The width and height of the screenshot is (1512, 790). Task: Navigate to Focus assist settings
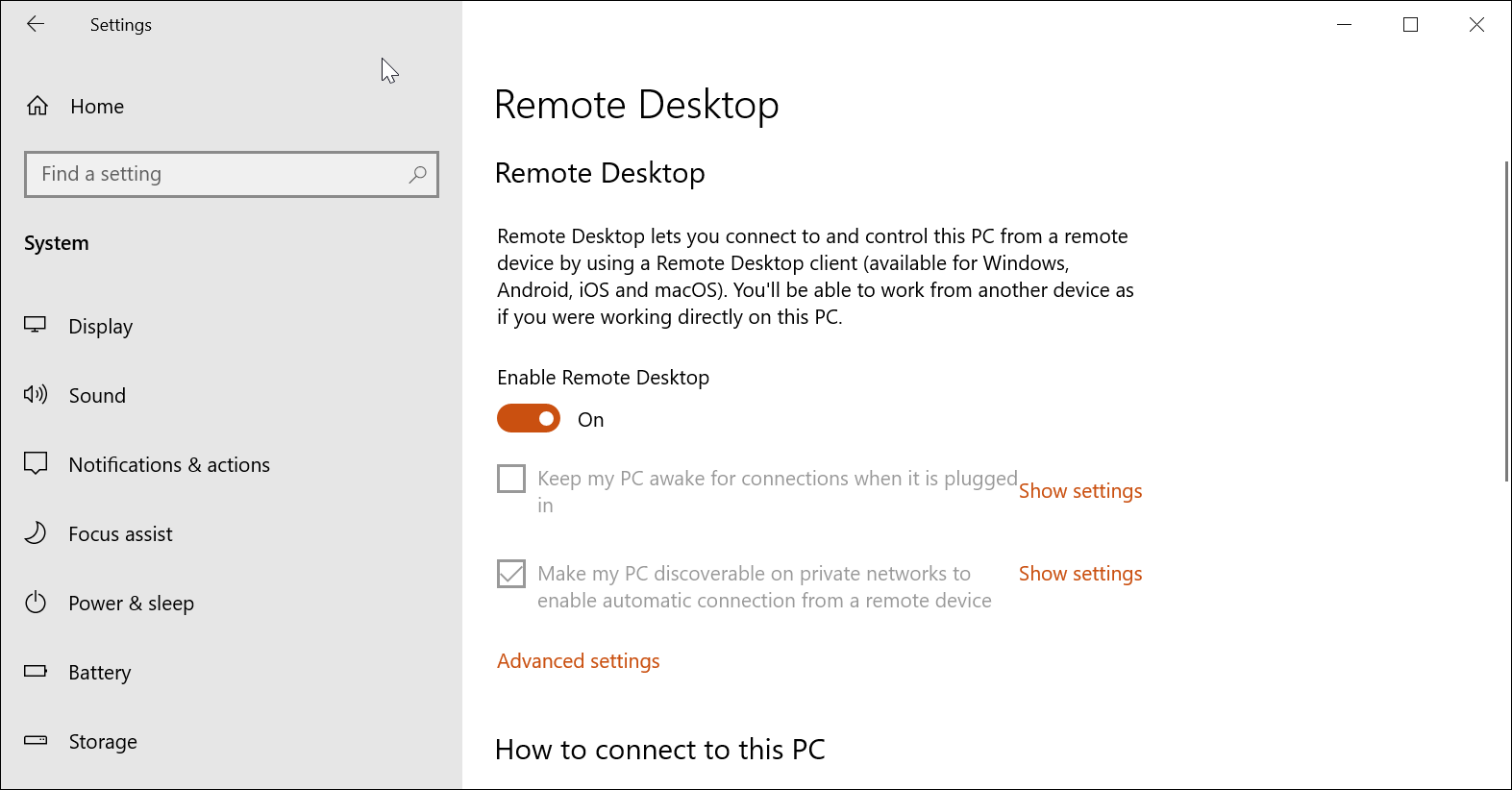point(120,533)
